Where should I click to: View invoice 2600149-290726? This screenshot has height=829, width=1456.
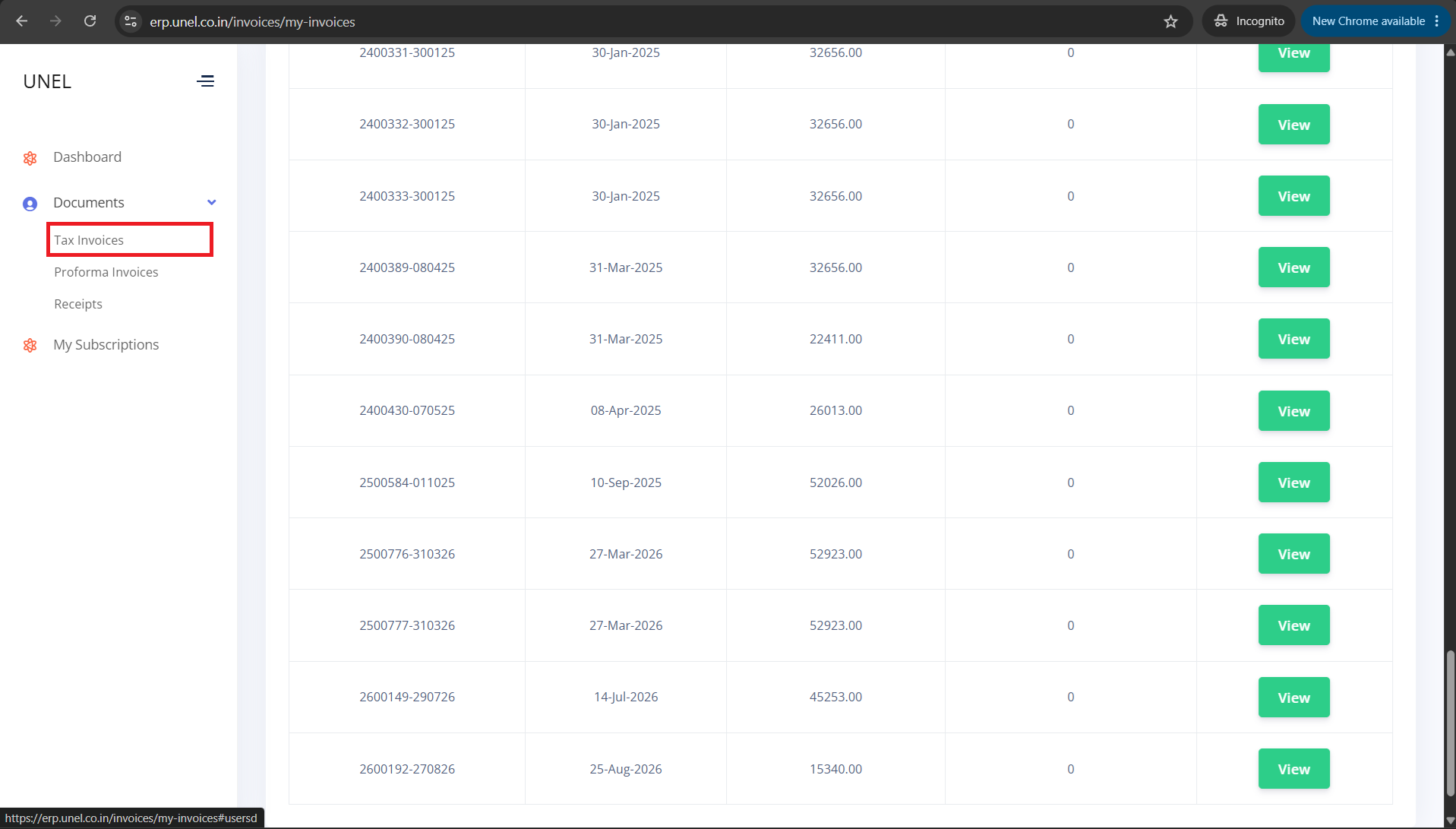[x=1293, y=698]
